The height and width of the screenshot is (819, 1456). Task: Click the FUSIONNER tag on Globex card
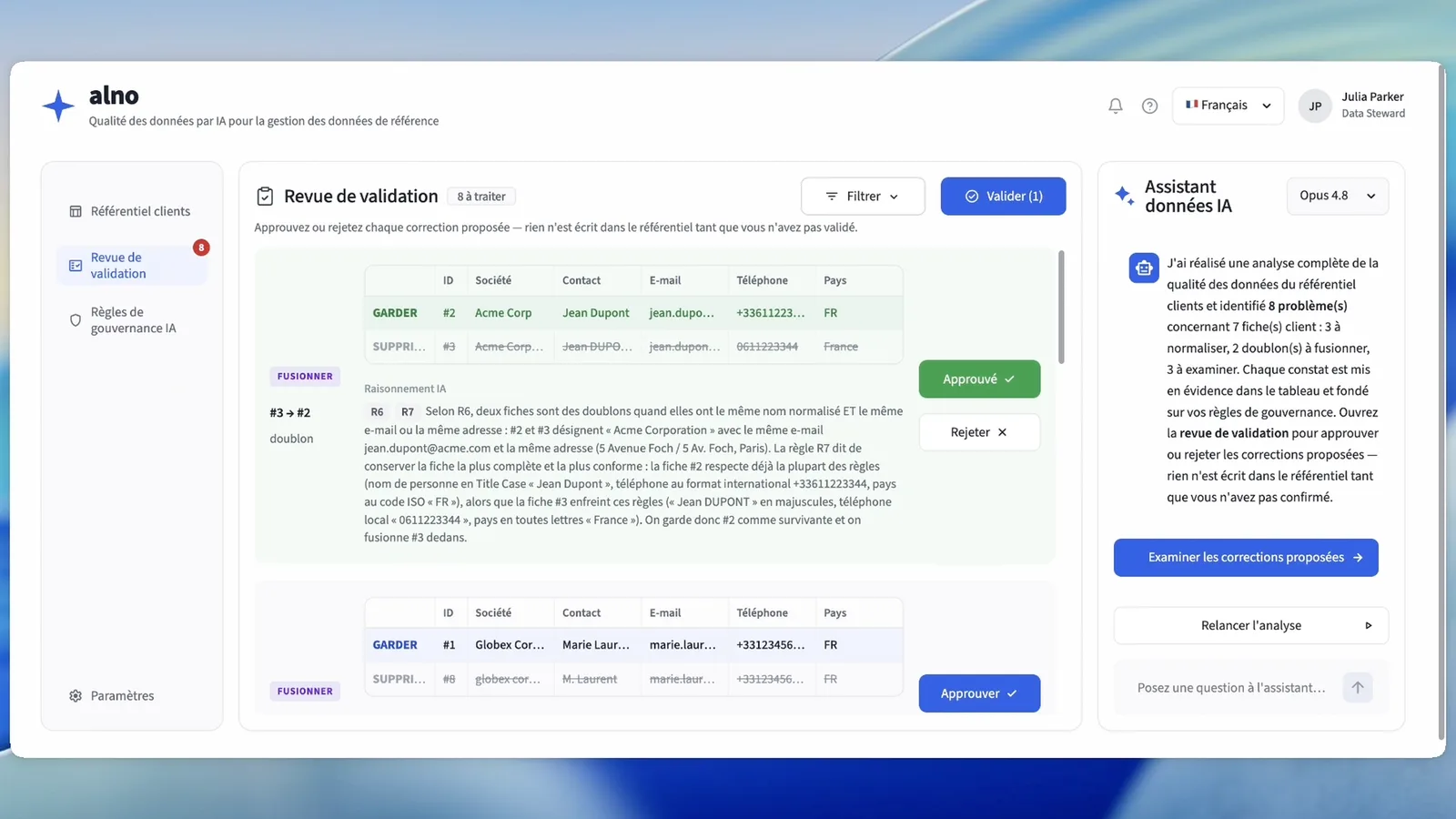(305, 692)
